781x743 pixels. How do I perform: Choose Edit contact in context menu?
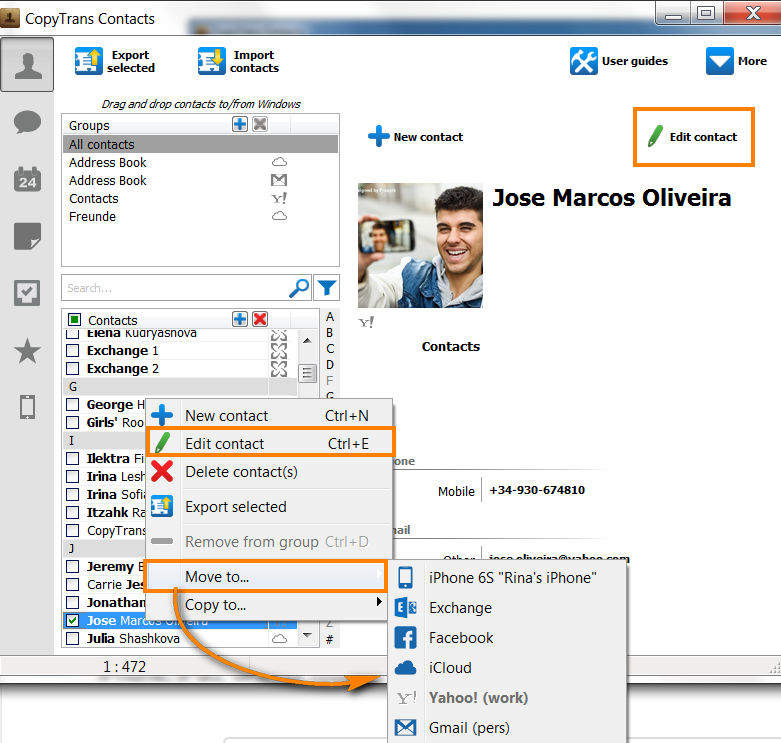tap(269, 443)
